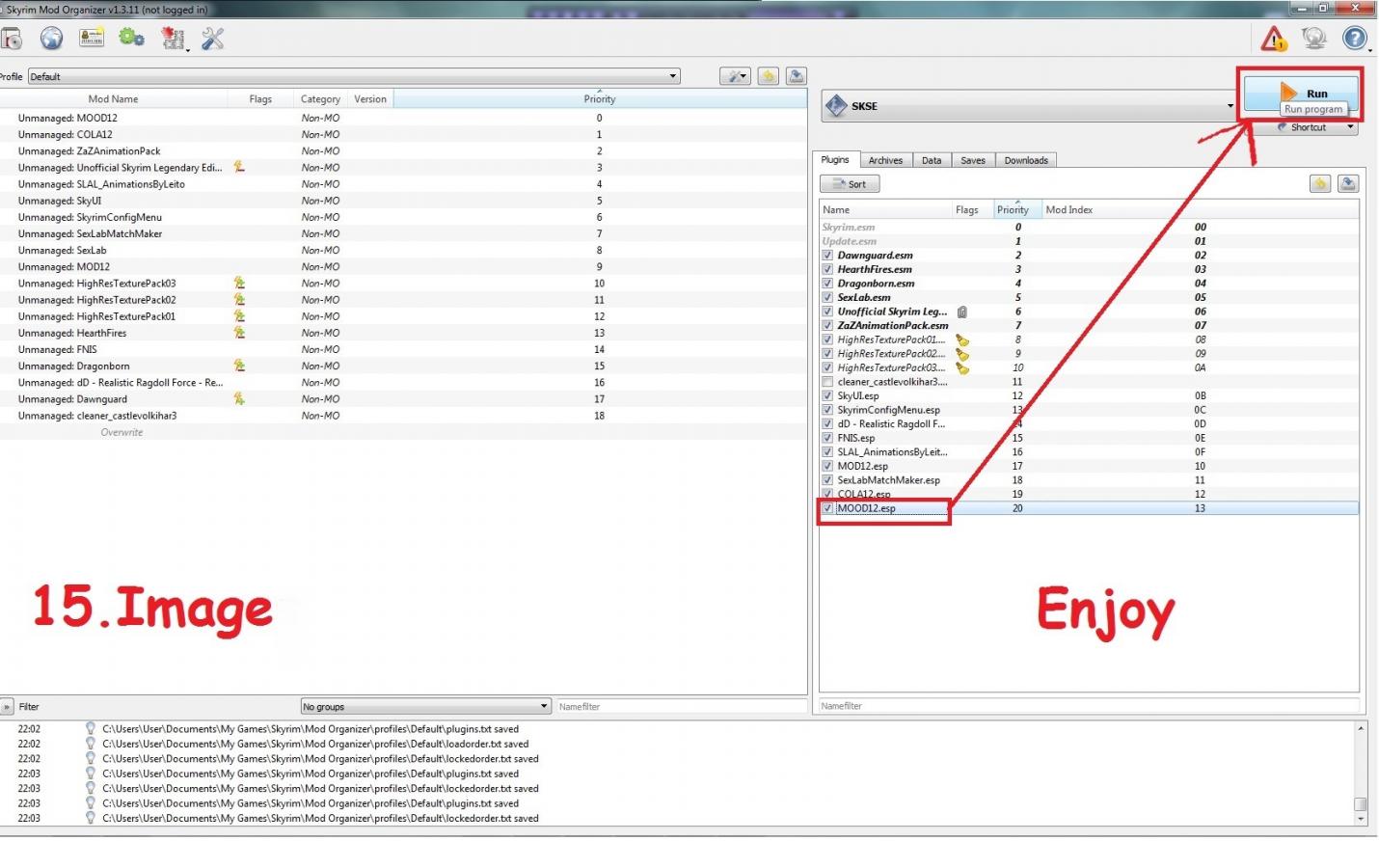Open the Downloads tab

click(x=1026, y=160)
